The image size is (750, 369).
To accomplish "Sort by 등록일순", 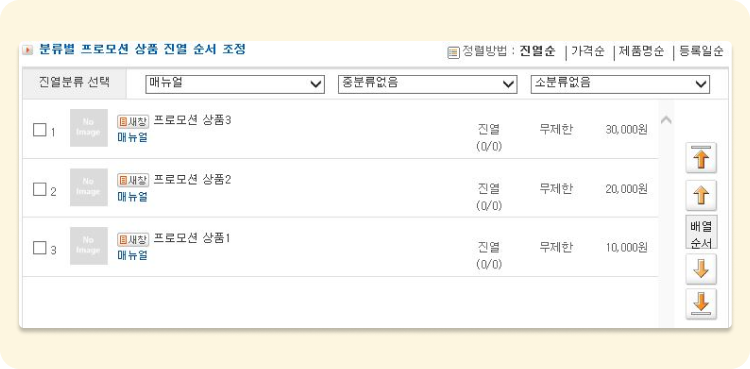I will [701, 52].
